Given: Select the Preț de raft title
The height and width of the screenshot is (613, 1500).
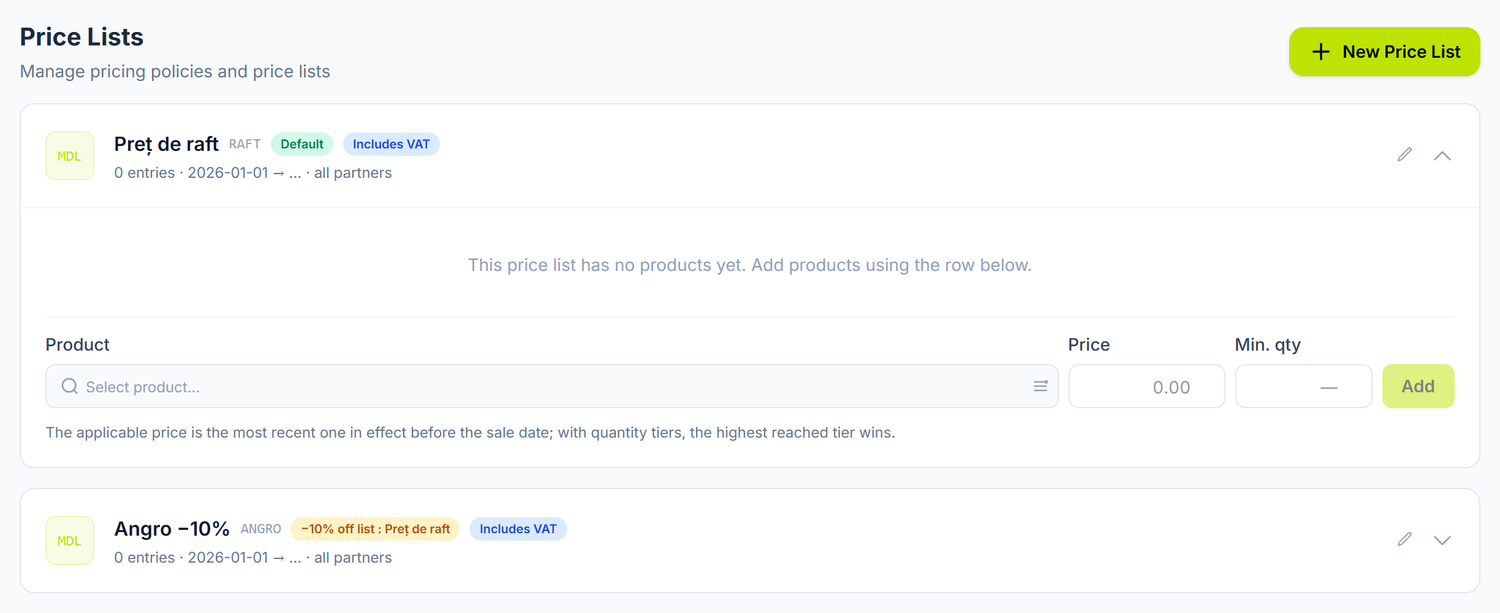Looking at the screenshot, I should [x=166, y=144].
